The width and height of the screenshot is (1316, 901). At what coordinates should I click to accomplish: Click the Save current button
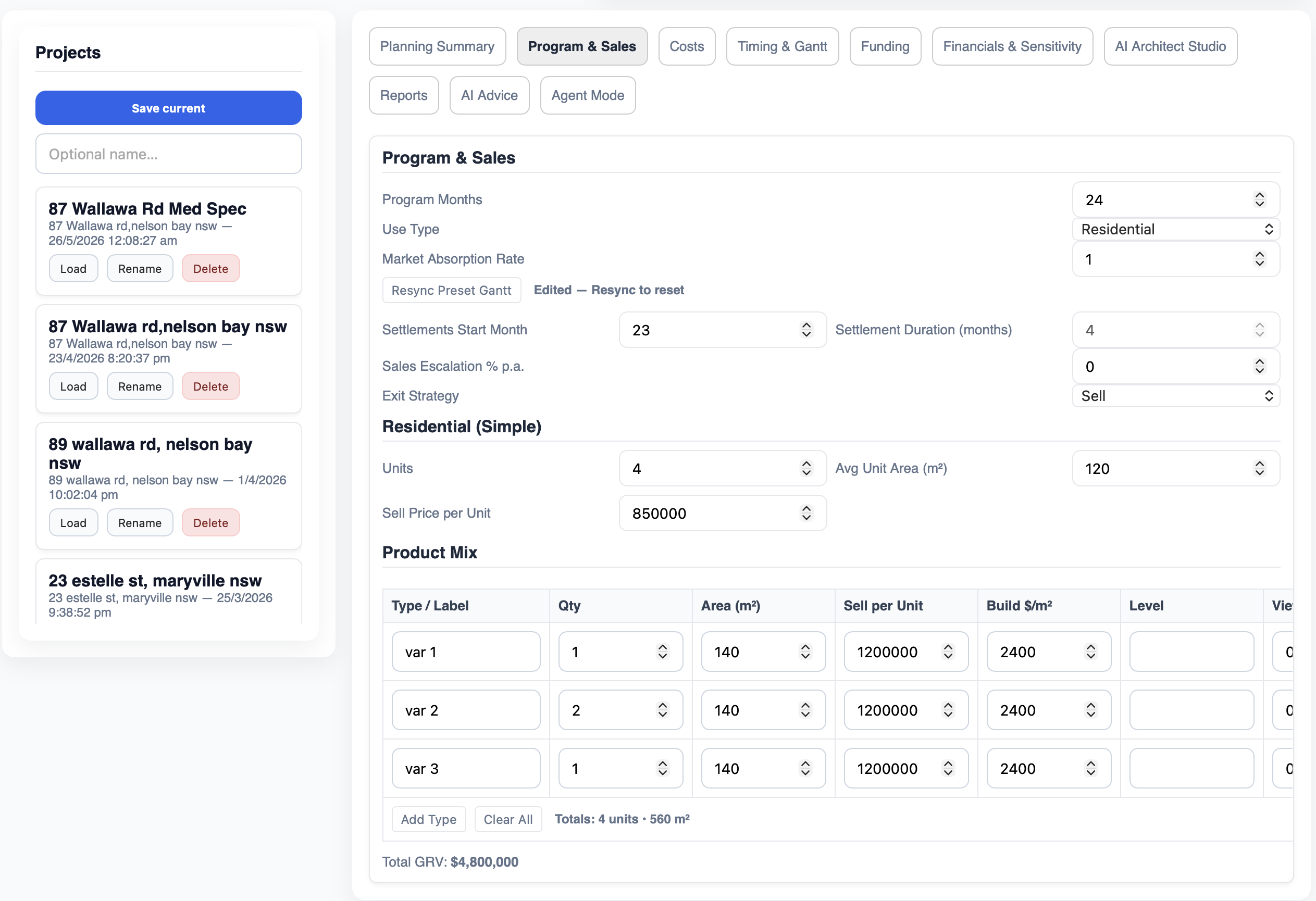(168, 107)
